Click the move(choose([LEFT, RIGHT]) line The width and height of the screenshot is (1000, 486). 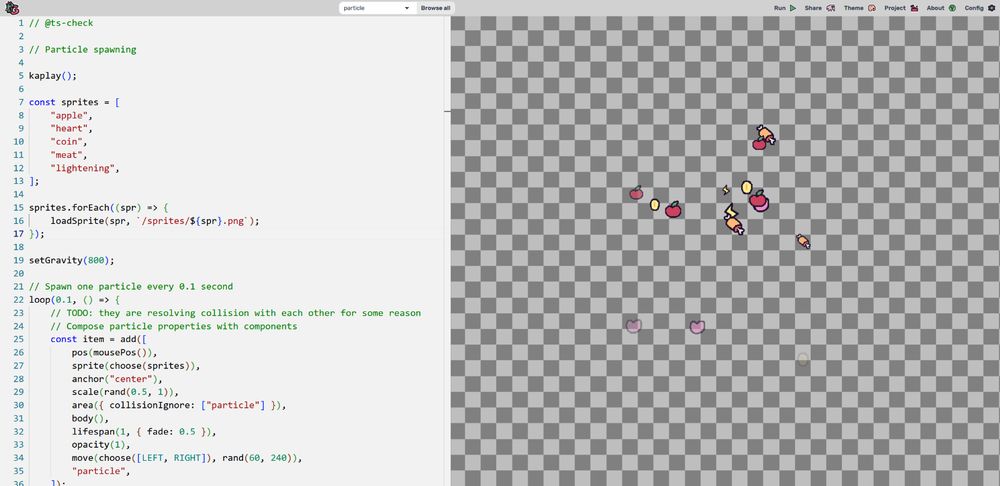coord(187,458)
